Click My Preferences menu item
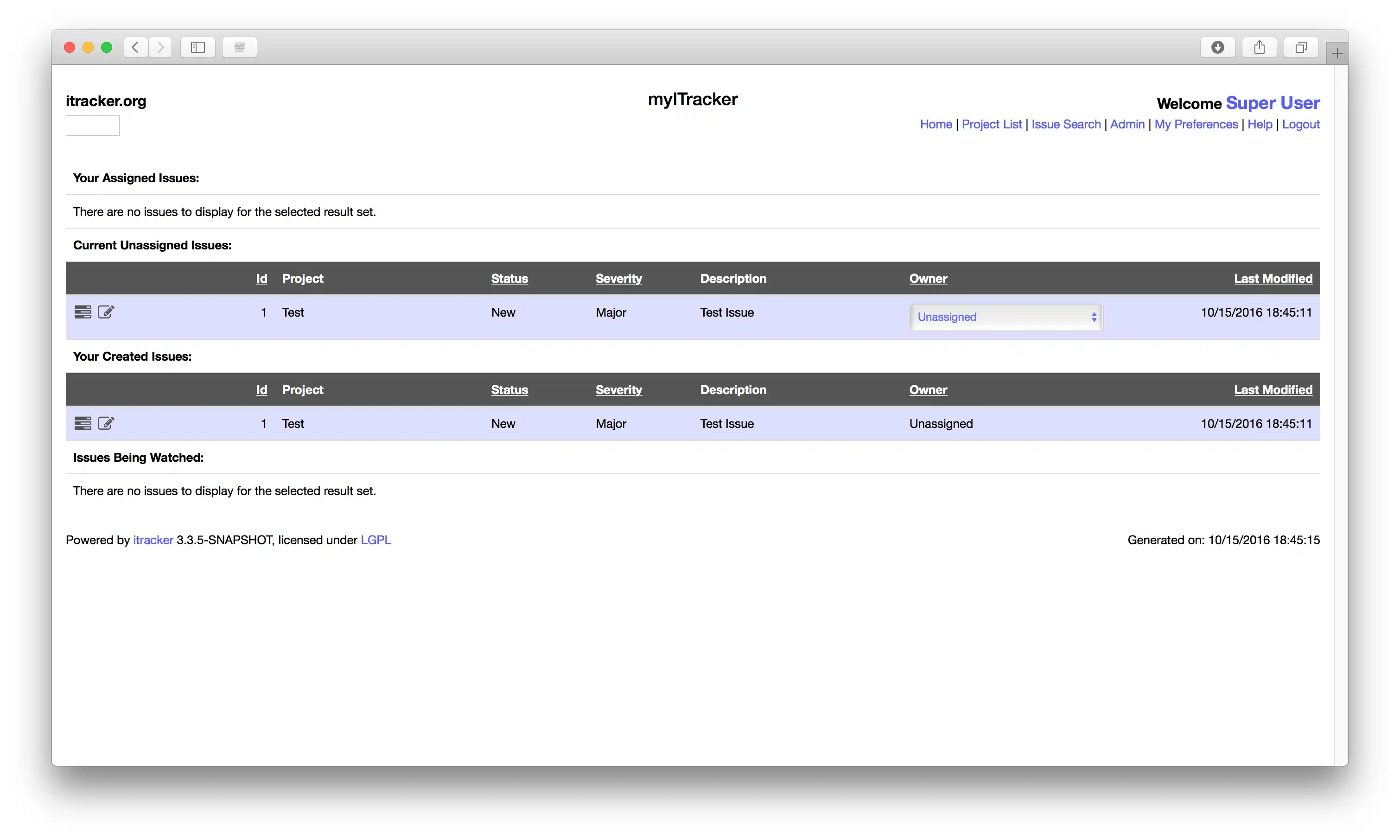 tap(1196, 123)
